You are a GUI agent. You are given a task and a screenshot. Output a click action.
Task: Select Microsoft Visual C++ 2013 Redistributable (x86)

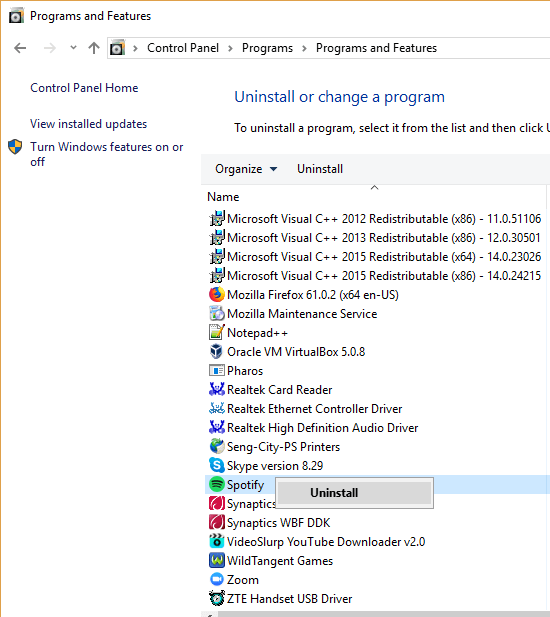384,238
